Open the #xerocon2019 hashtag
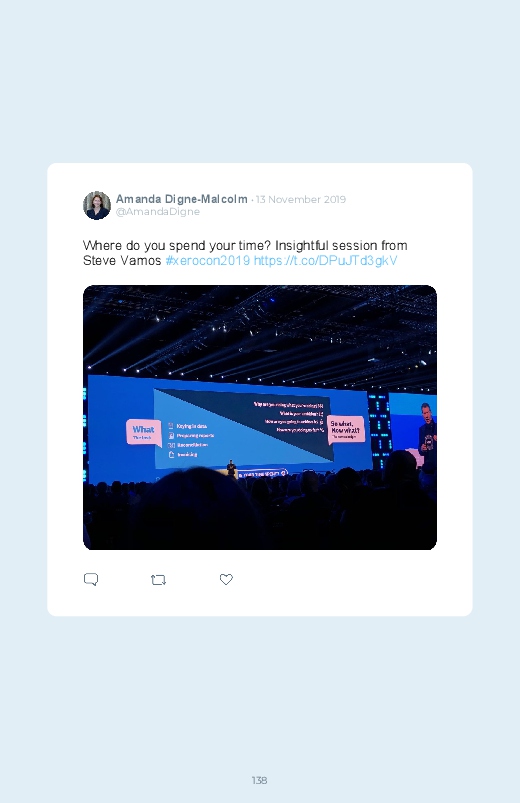The image size is (520, 803). 207,260
